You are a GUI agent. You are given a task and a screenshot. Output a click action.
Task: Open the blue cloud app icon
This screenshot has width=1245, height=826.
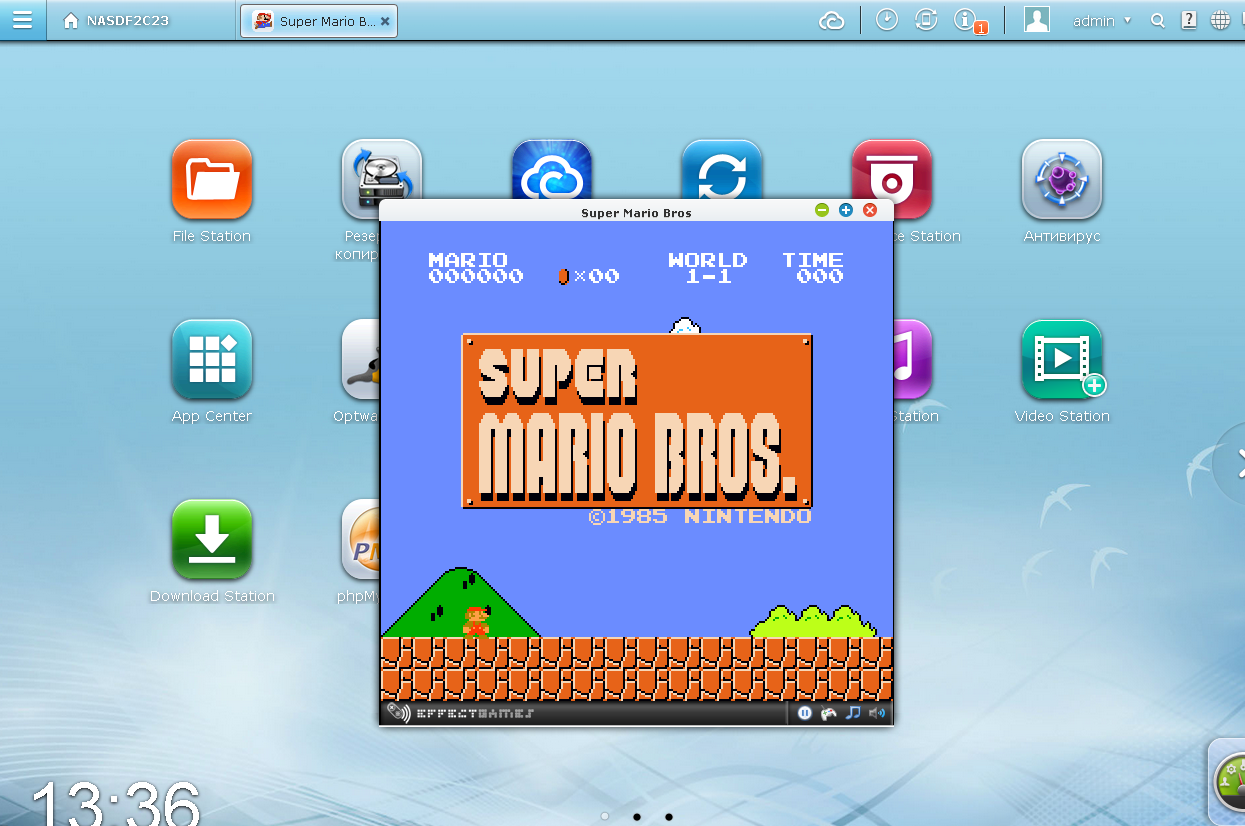pos(552,169)
